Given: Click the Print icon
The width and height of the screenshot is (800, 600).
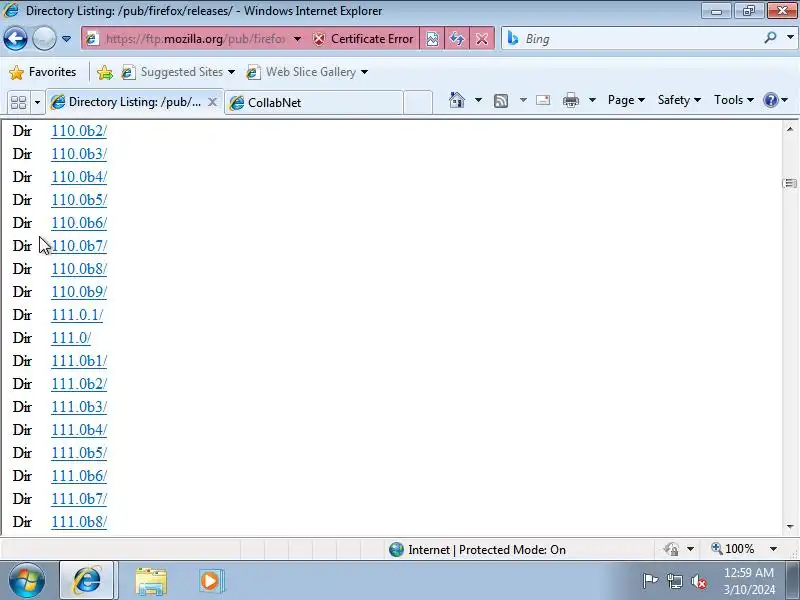Looking at the screenshot, I should coord(570,100).
